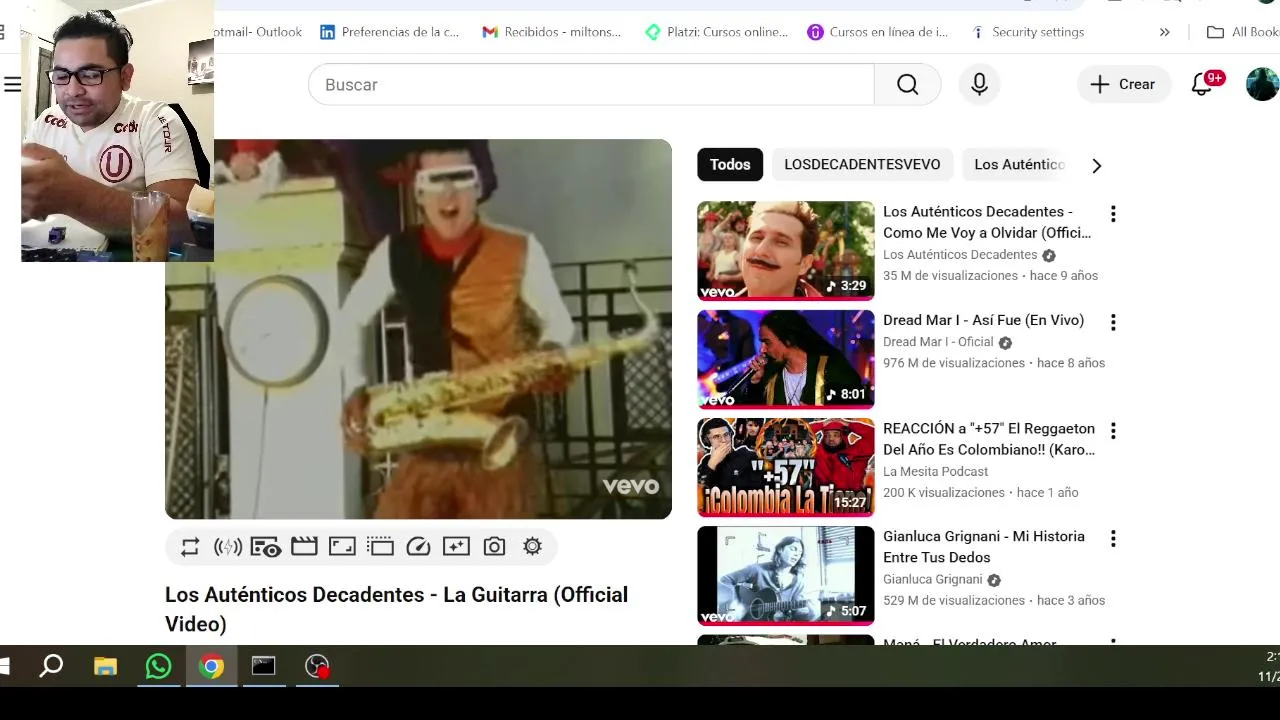
Task: Click the playback speed gauge icon
Action: click(418, 547)
